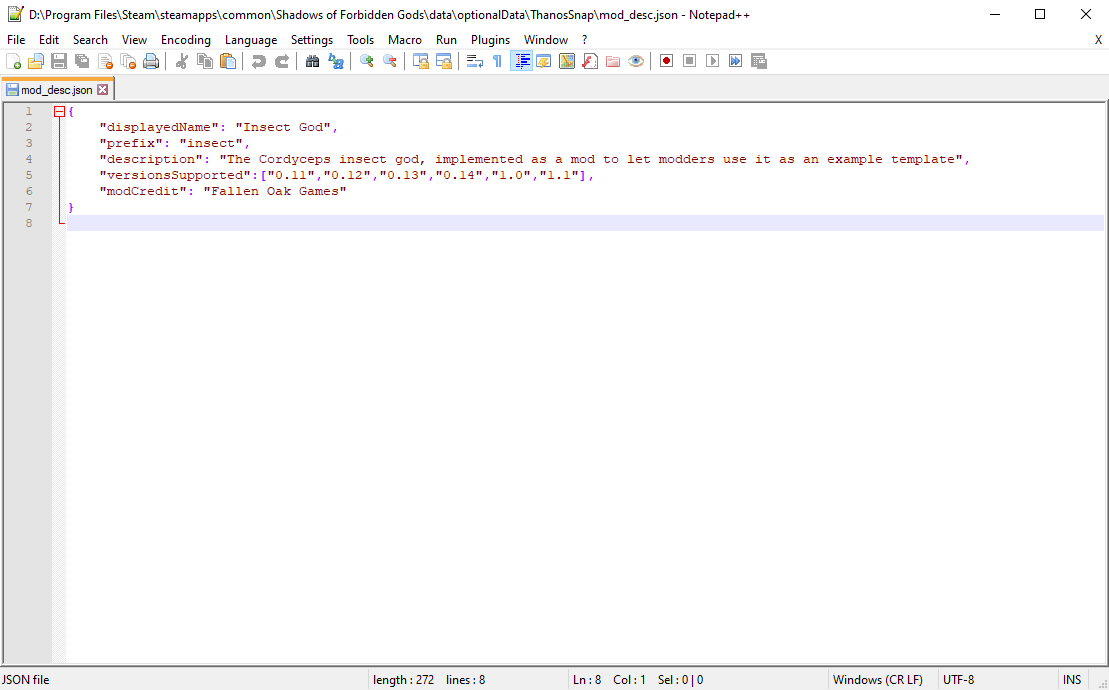Viewport: 1109px width, 690px height.
Task: Open the Language menu
Action: 250,40
